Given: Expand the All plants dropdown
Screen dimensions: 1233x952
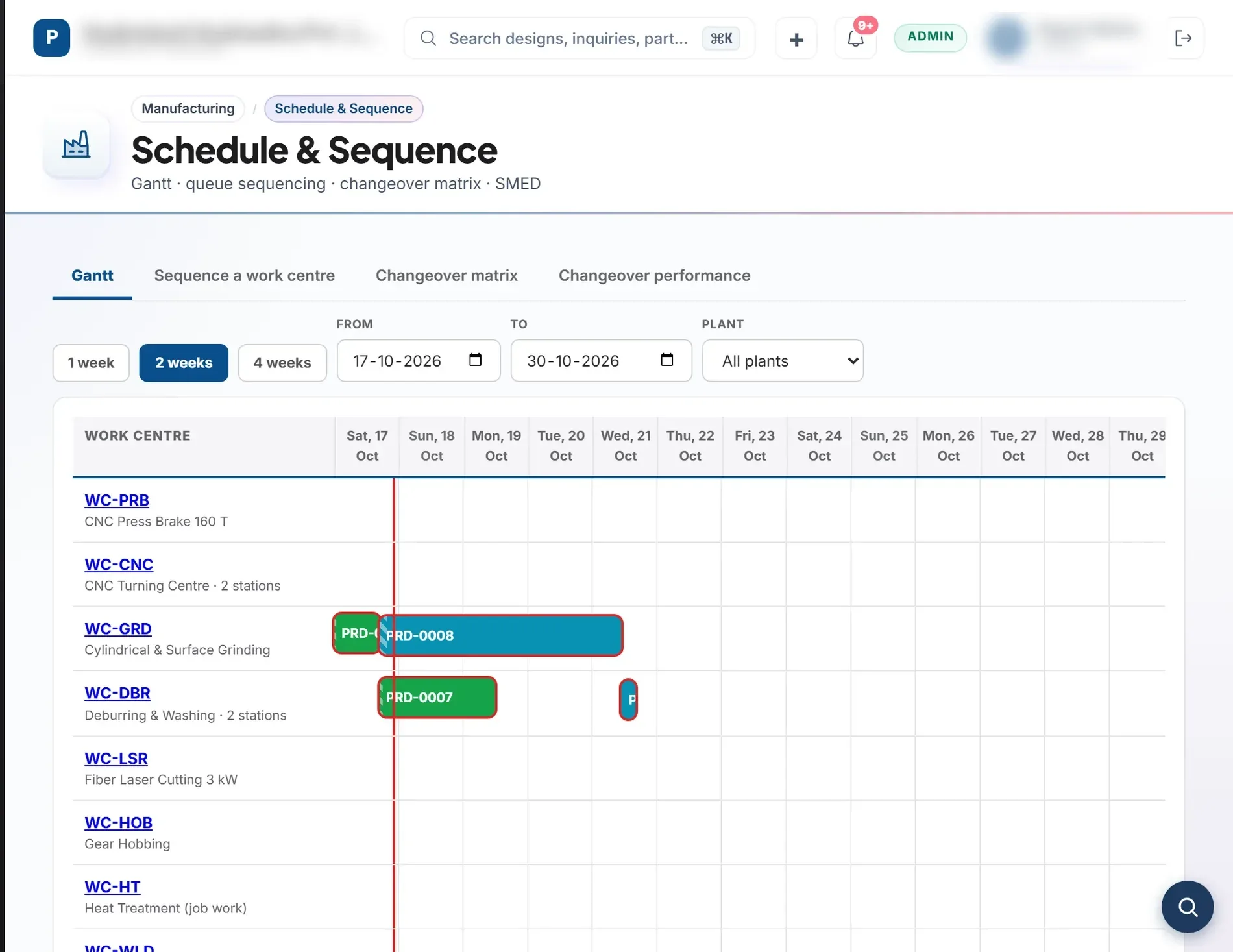Looking at the screenshot, I should click(783, 361).
